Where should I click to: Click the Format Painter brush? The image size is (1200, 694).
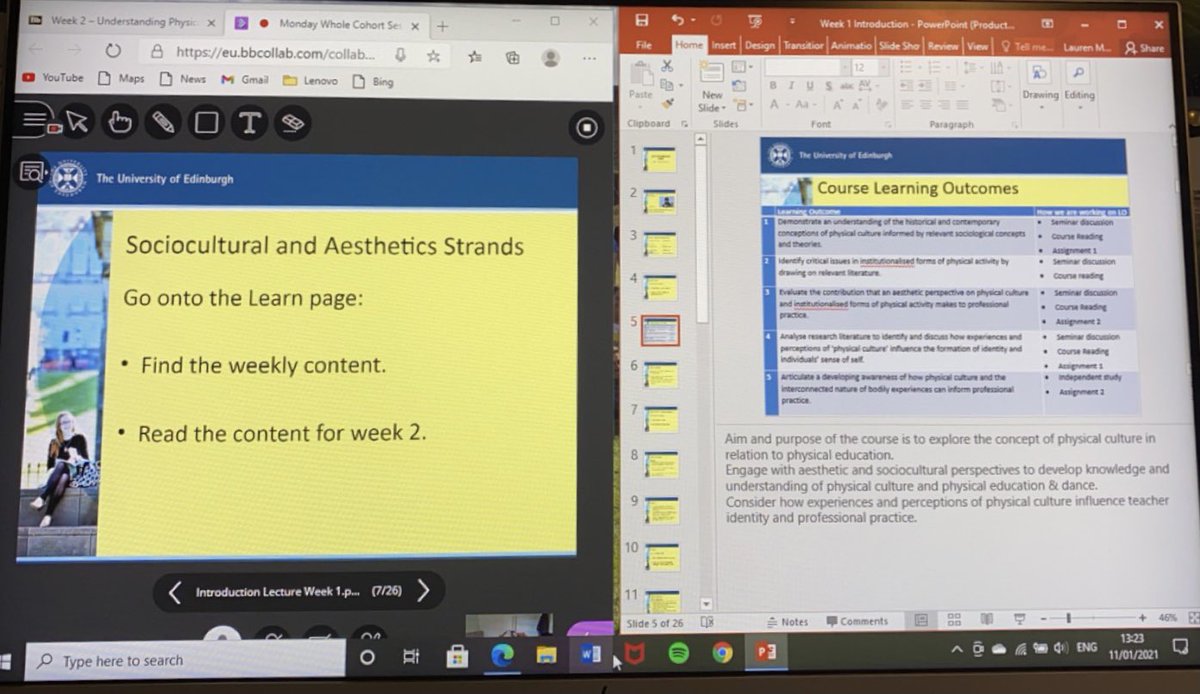[668, 104]
